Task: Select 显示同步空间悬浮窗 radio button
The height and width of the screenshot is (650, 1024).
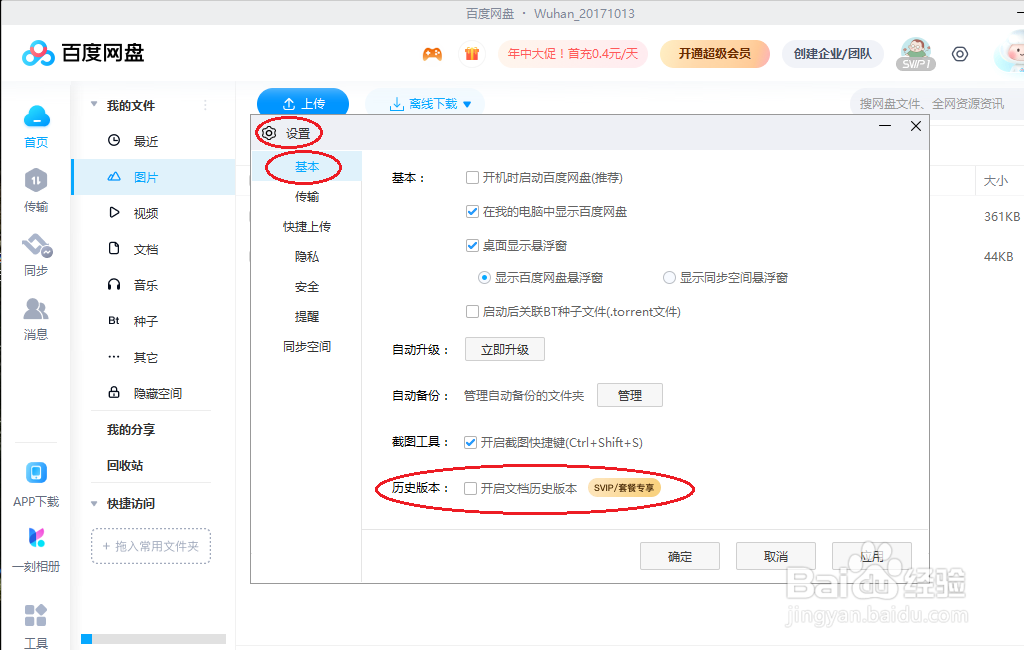Action: click(669, 278)
